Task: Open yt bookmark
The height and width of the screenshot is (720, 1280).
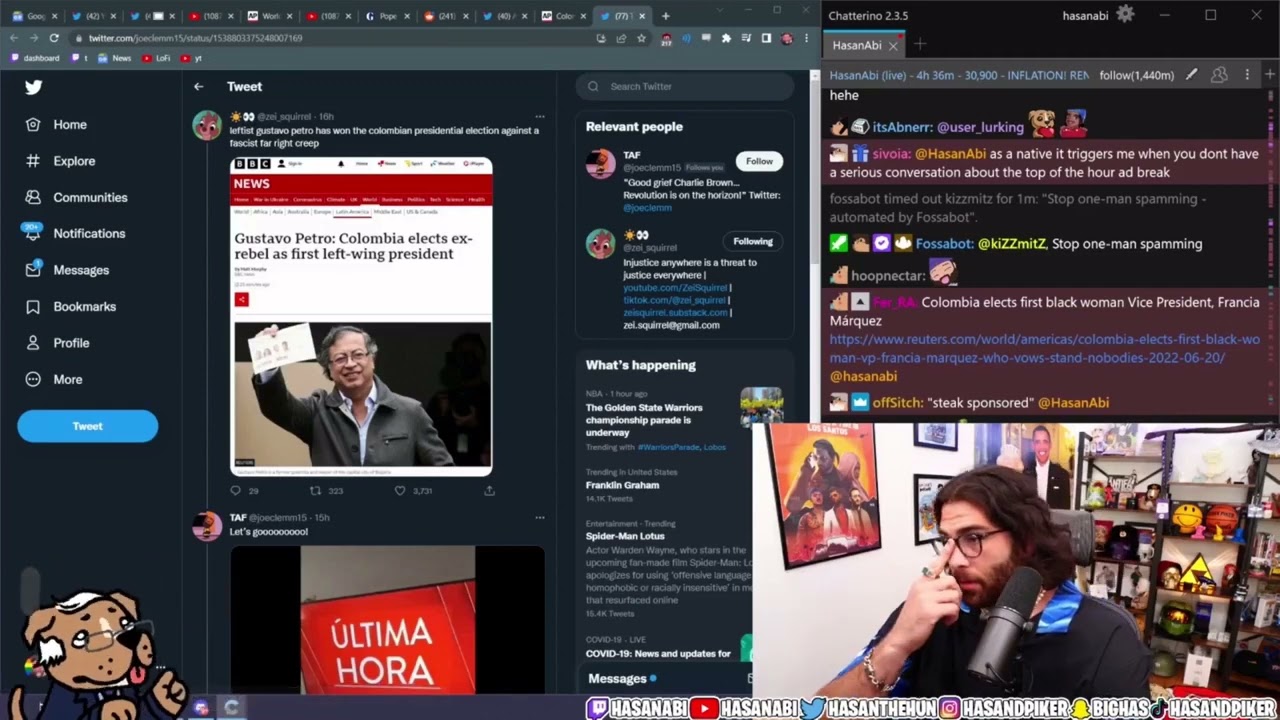Action: tap(192, 58)
